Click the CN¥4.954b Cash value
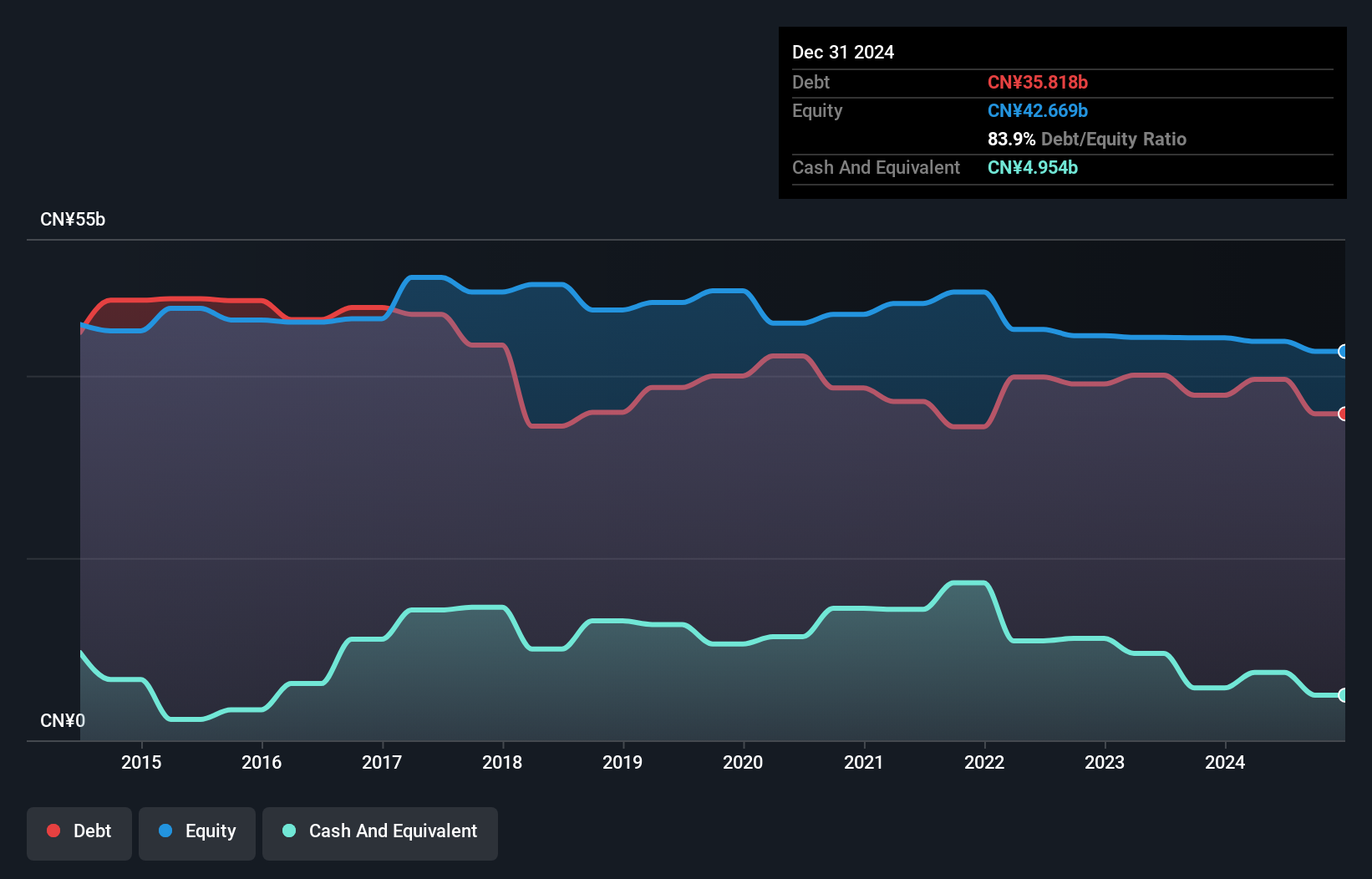The height and width of the screenshot is (879, 1372). pyautogui.click(x=1033, y=167)
